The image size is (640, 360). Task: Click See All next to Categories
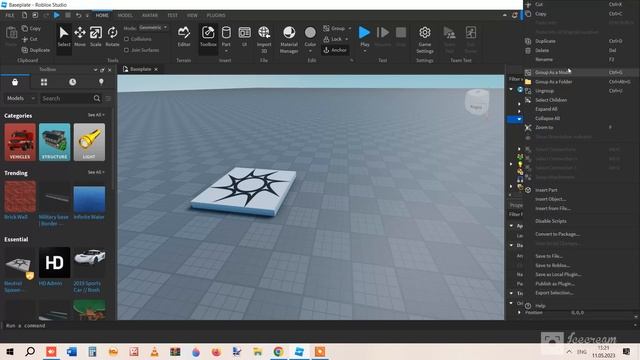click(96, 115)
